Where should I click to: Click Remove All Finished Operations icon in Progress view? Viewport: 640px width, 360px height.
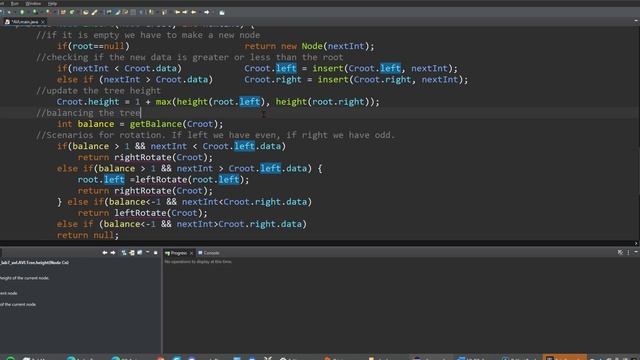pyautogui.click(x=620, y=253)
